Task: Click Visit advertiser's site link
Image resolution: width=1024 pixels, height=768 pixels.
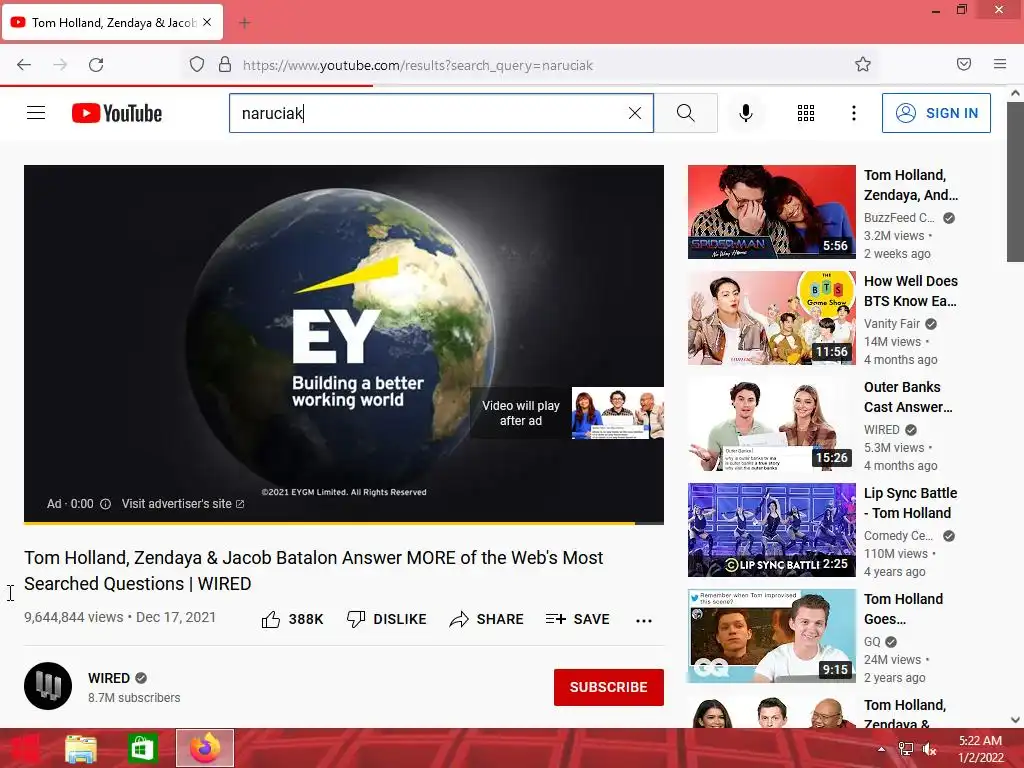Action: tap(183, 504)
